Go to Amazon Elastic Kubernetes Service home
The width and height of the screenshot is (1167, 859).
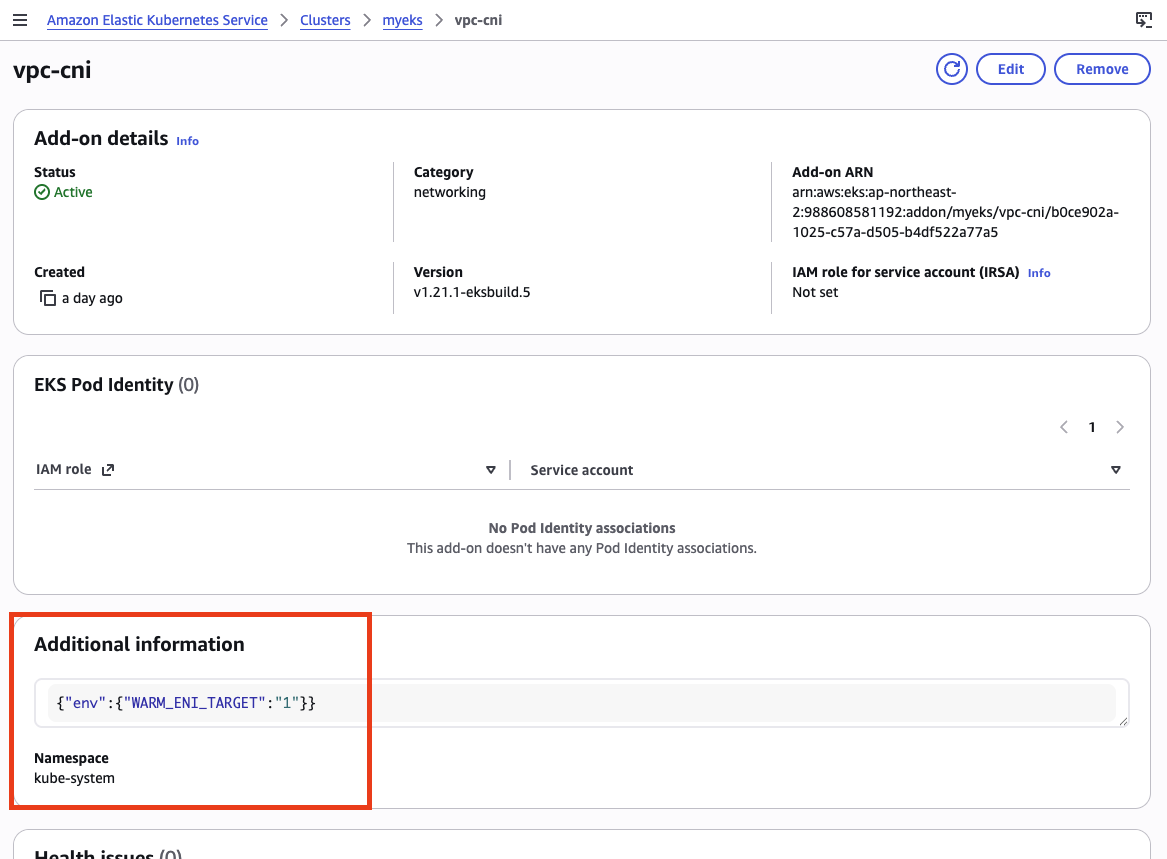[x=157, y=20]
